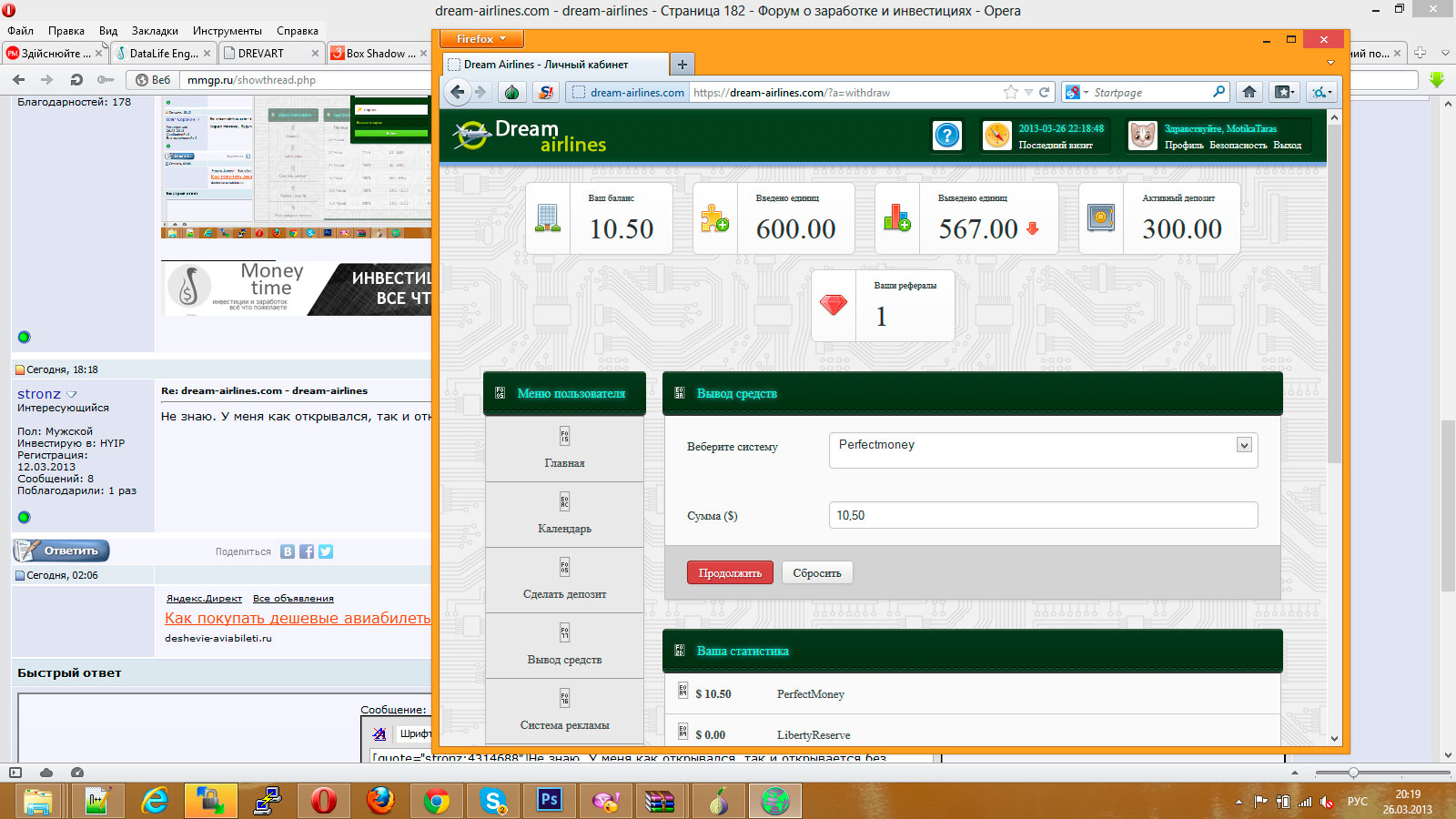
Task: Go back in the Firefox window
Action: coord(458,92)
